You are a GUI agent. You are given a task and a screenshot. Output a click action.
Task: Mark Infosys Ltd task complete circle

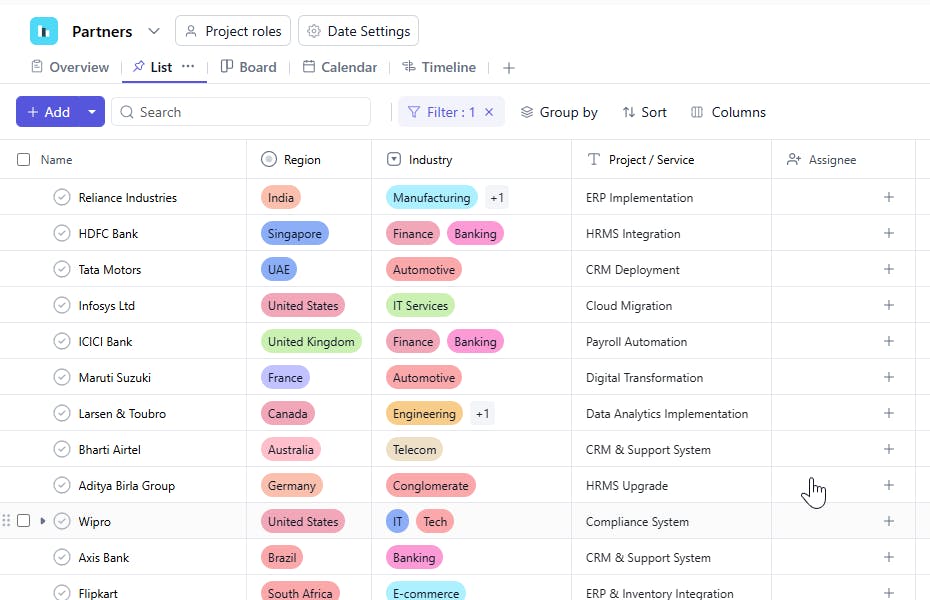point(62,305)
